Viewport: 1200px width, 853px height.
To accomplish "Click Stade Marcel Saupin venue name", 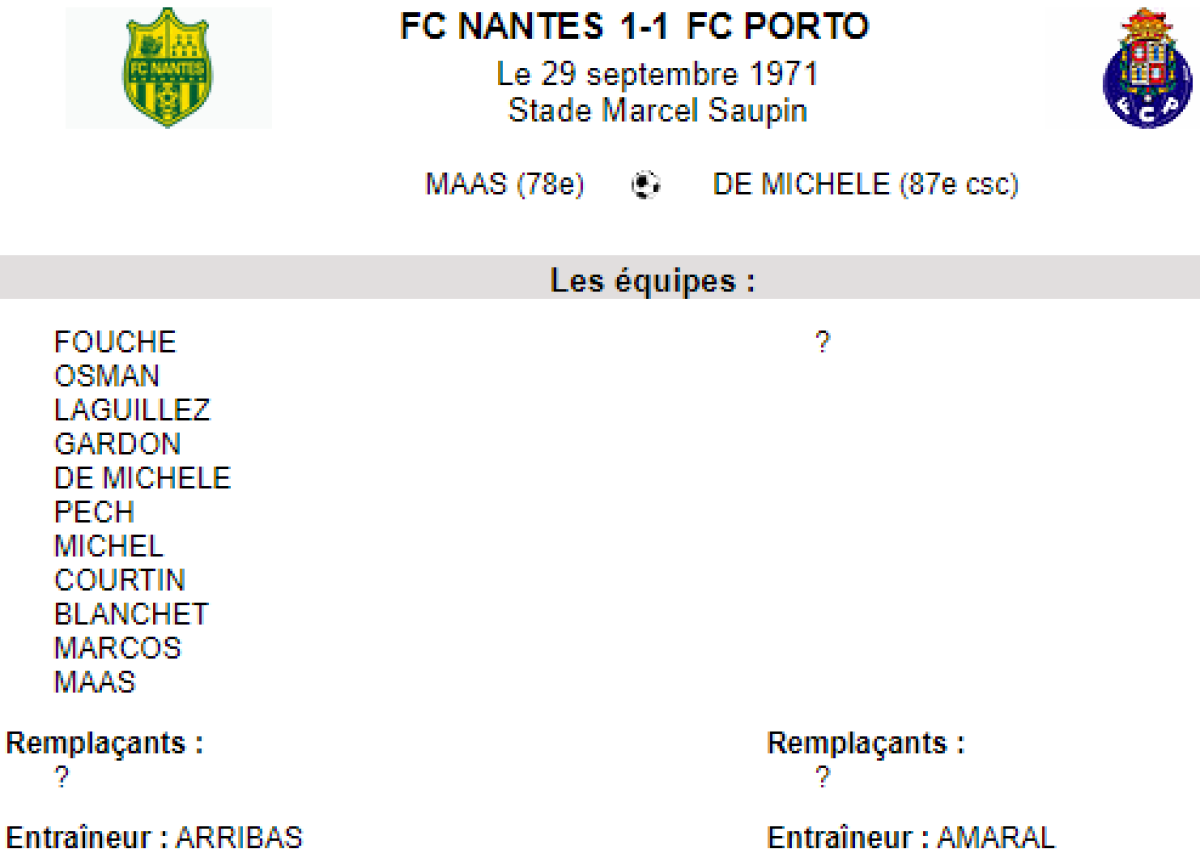I will coord(657,110).
